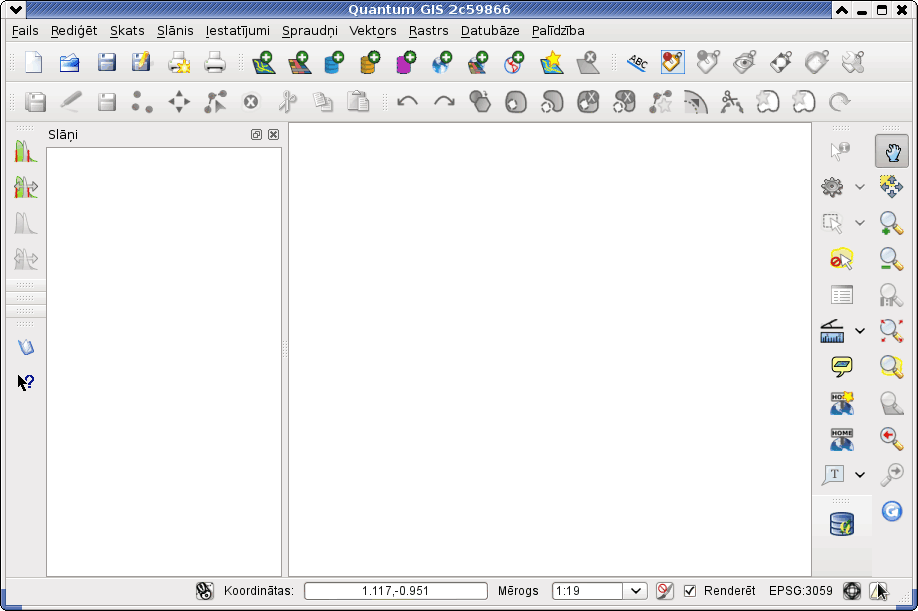The width and height of the screenshot is (918, 611).
Task: Expand the select features dropdown arrow
Action: pyautogui.click(x=859, y=223)
